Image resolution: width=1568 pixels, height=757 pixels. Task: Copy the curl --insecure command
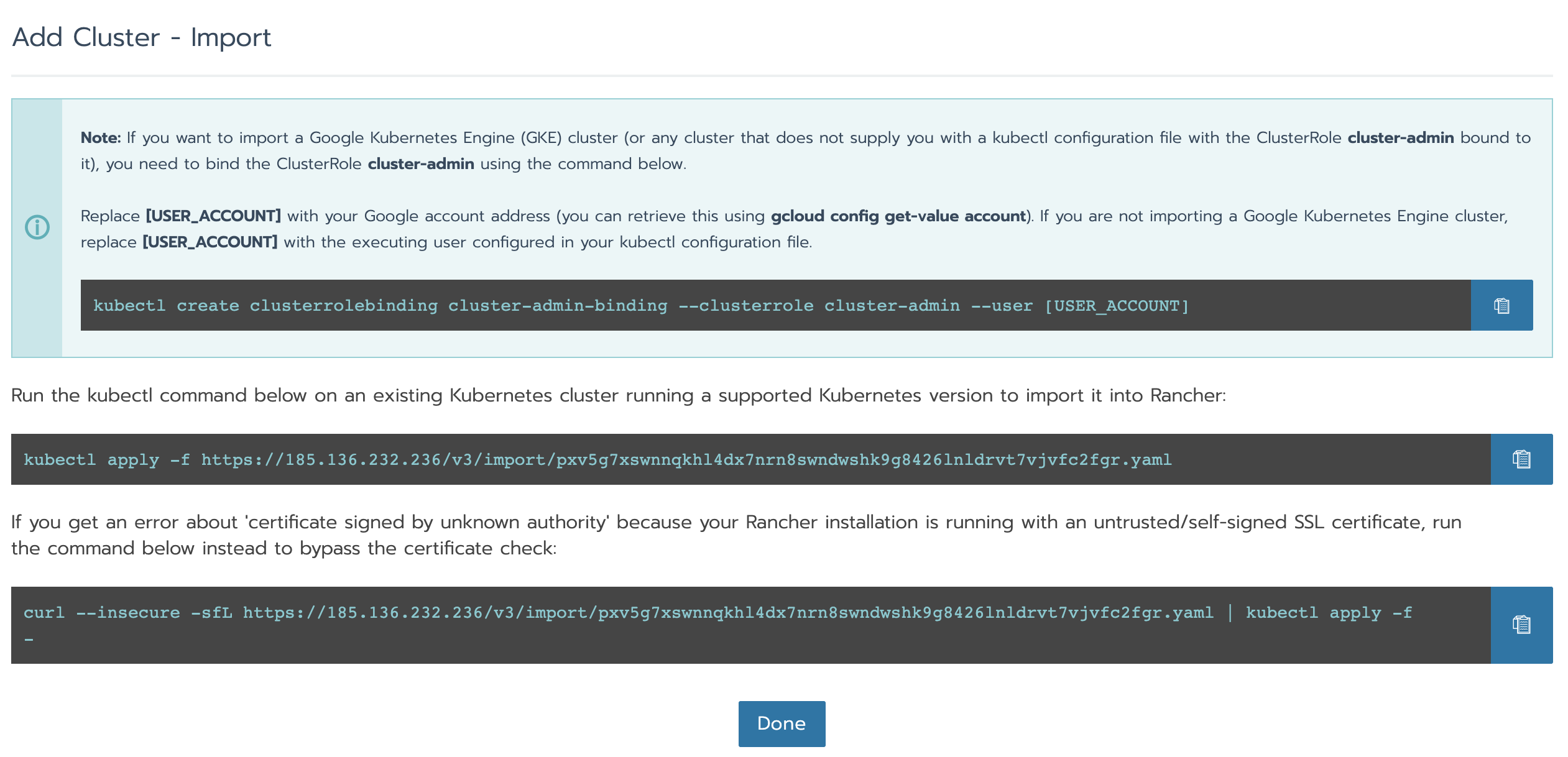tap(1521, 625)
